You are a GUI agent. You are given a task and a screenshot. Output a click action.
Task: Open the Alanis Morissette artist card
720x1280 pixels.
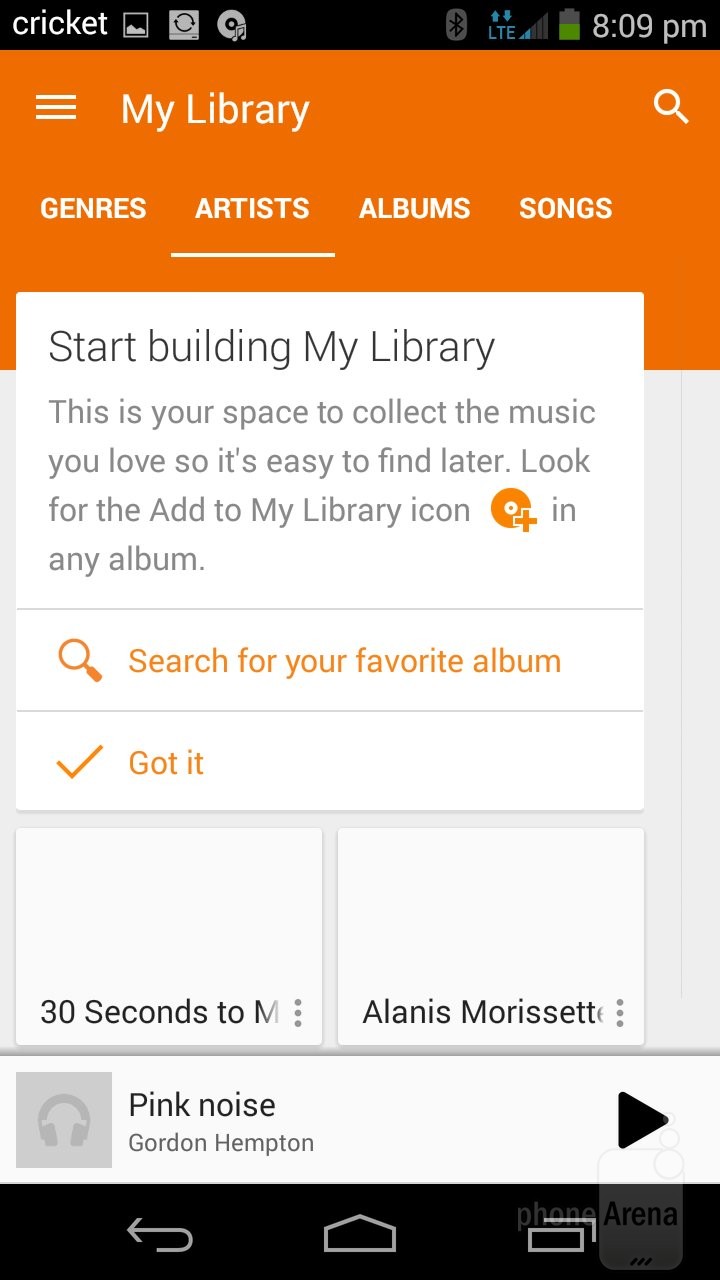490,920
